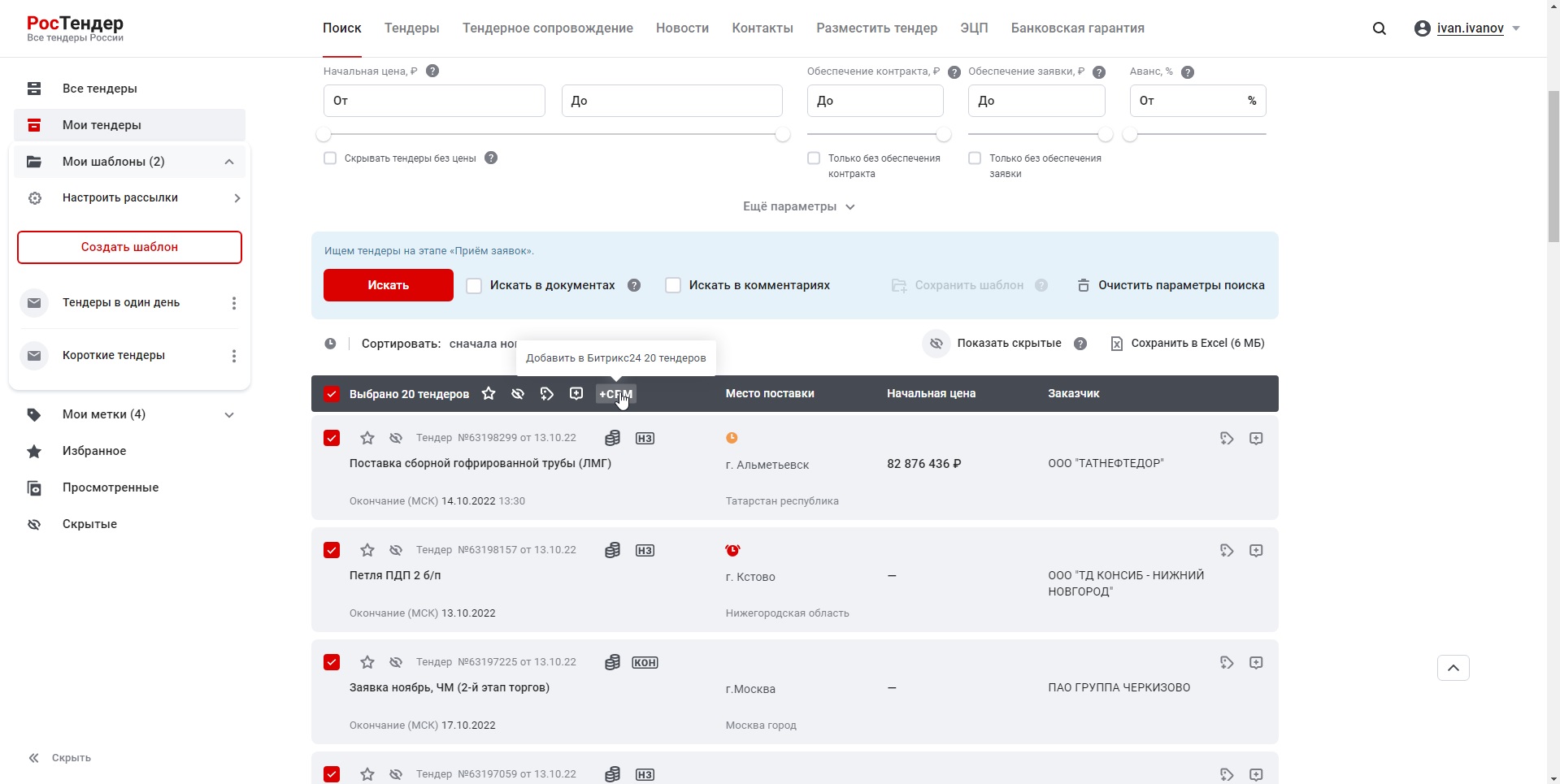Add comment to ТАТНЕФТЕДОР tender row
Screen dimensions: 1560x784
click(x=1256, y=439)
